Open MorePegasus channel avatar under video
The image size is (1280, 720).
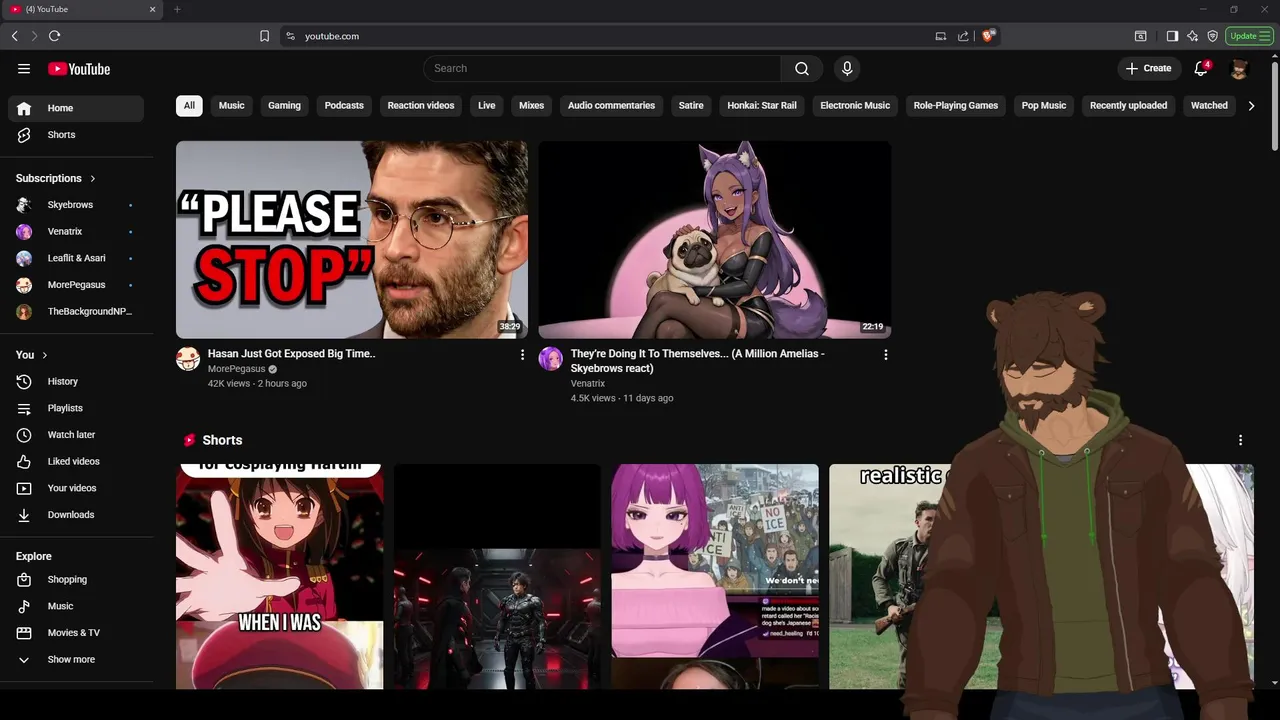coord(188,360)
